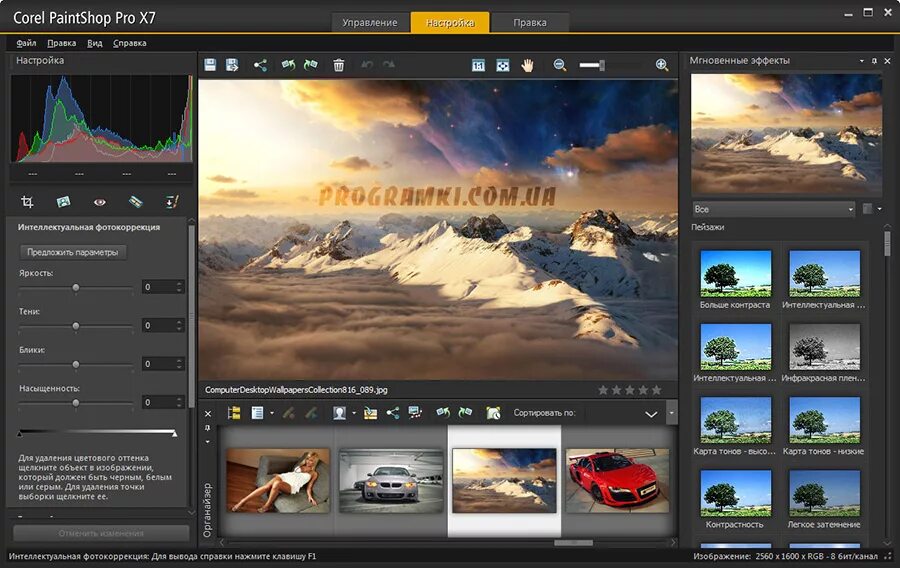Apply the Легкое затемнение effect
The image size is (900, 568).
pos(824,493)
